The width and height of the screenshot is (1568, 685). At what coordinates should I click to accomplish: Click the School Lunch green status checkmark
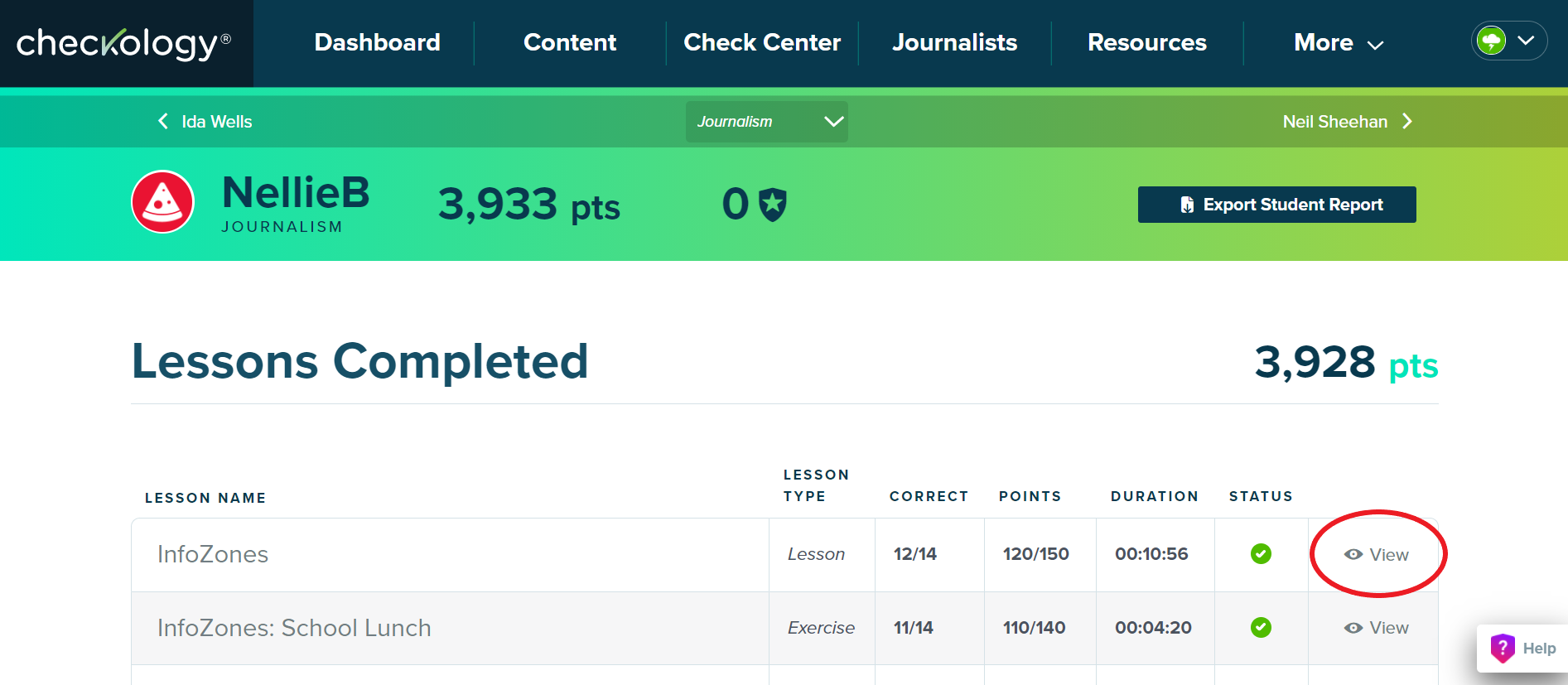(x=1261, y=627)
